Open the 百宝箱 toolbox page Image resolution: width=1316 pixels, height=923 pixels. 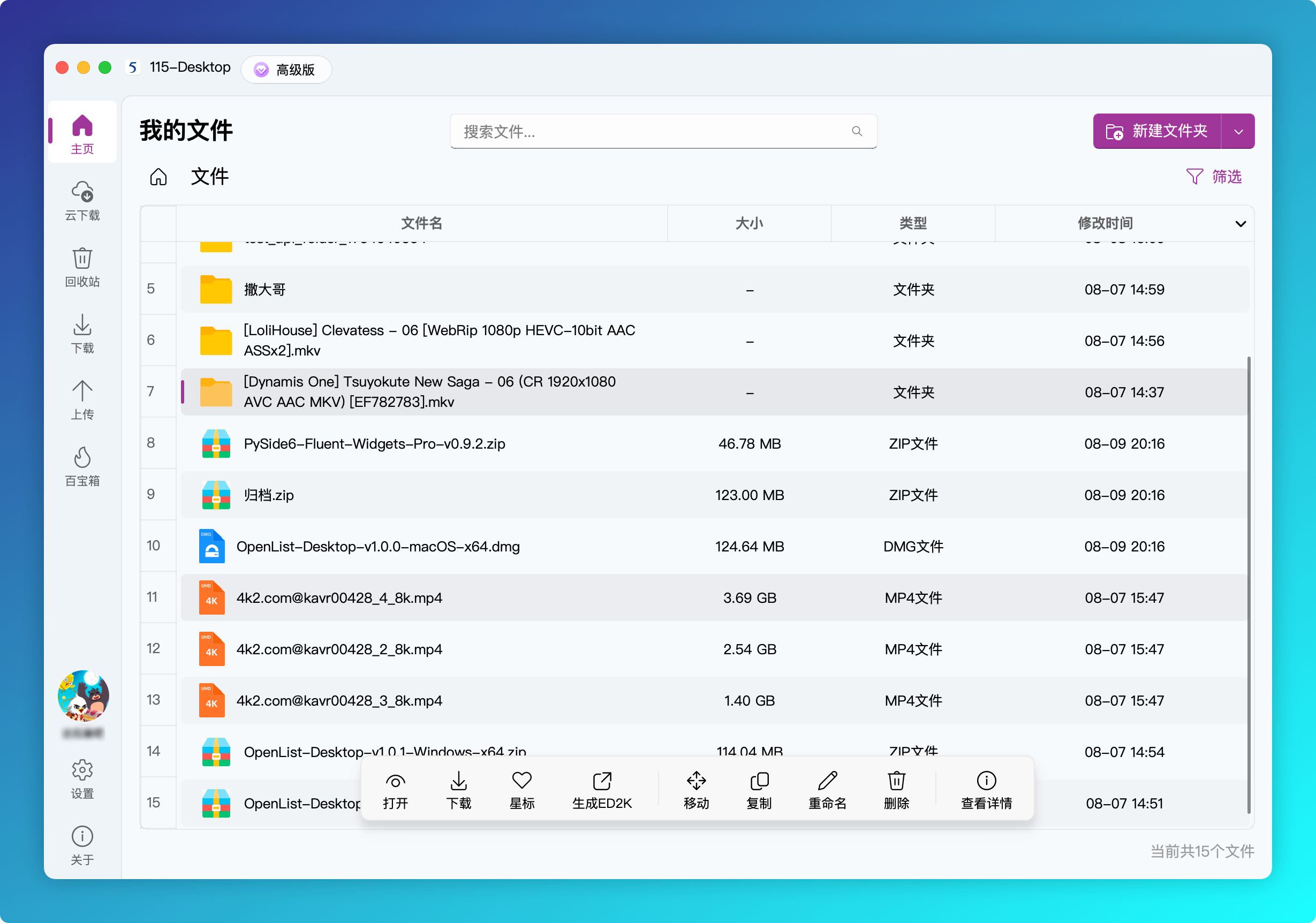(x=82, y=466)
